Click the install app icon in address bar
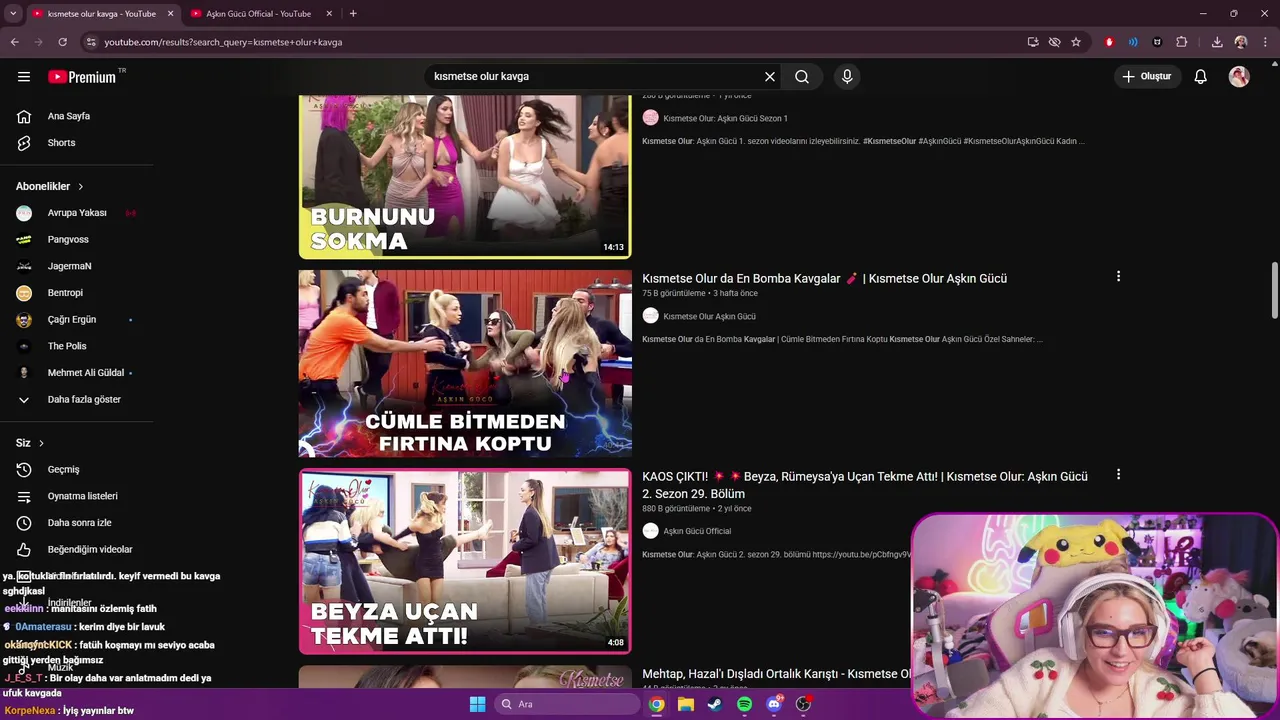 point(1033,42)
